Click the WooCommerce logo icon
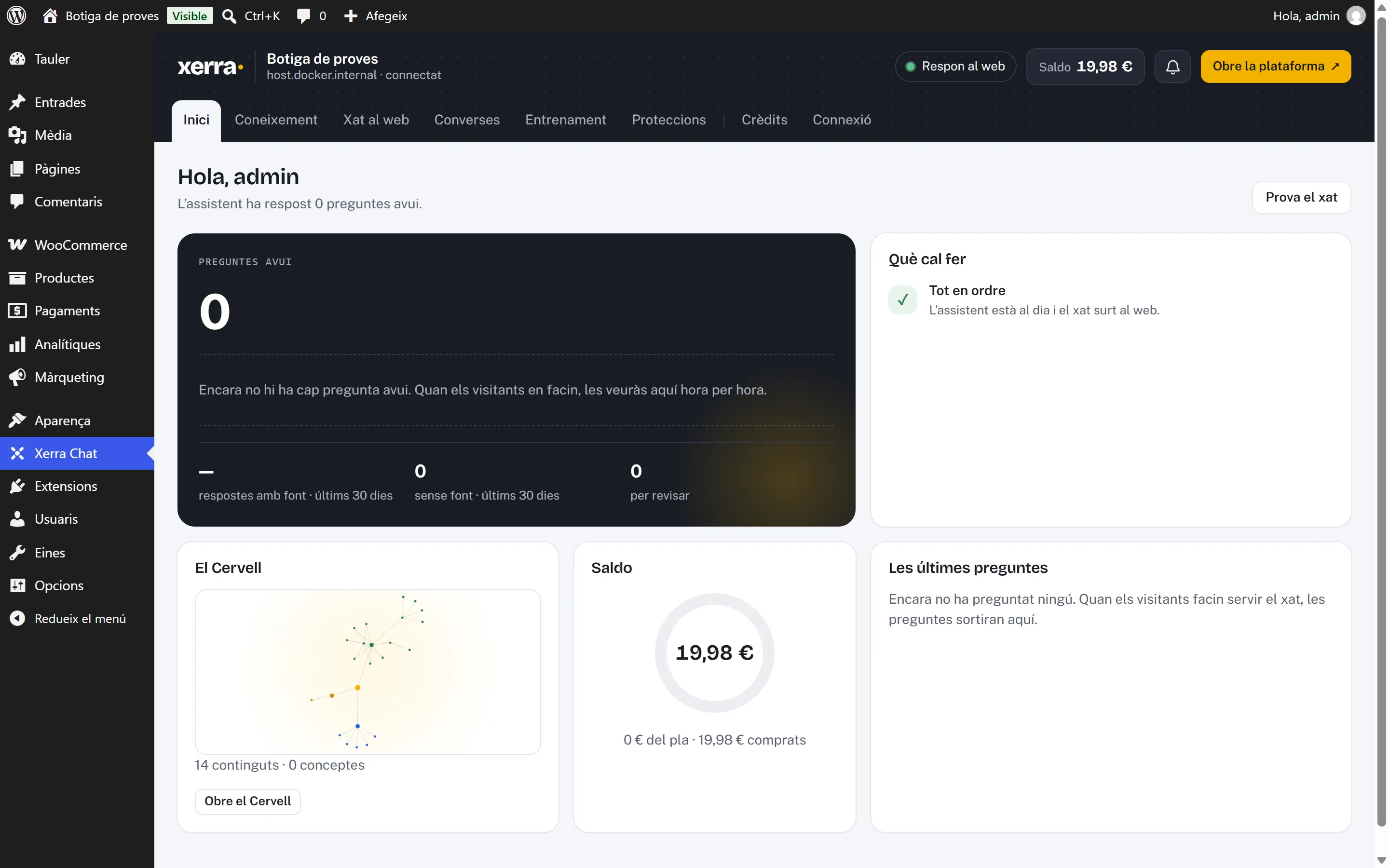The width and height of the screenshot is (1389, 868). point(17,244)
